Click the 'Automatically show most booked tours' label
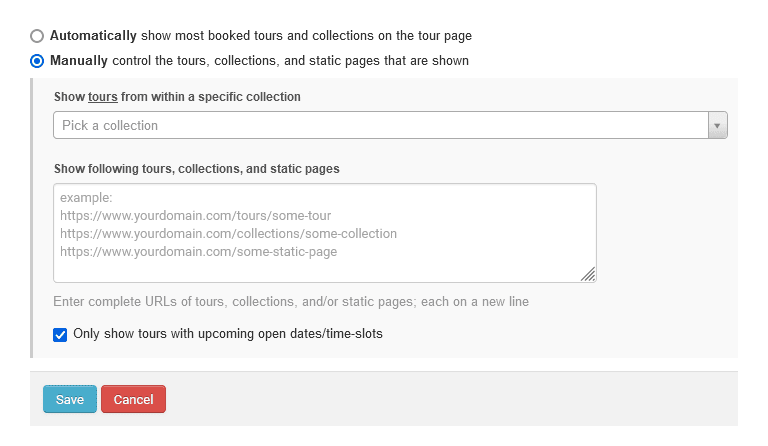Viewport: 768px width, 446px height. pos(261,36)
